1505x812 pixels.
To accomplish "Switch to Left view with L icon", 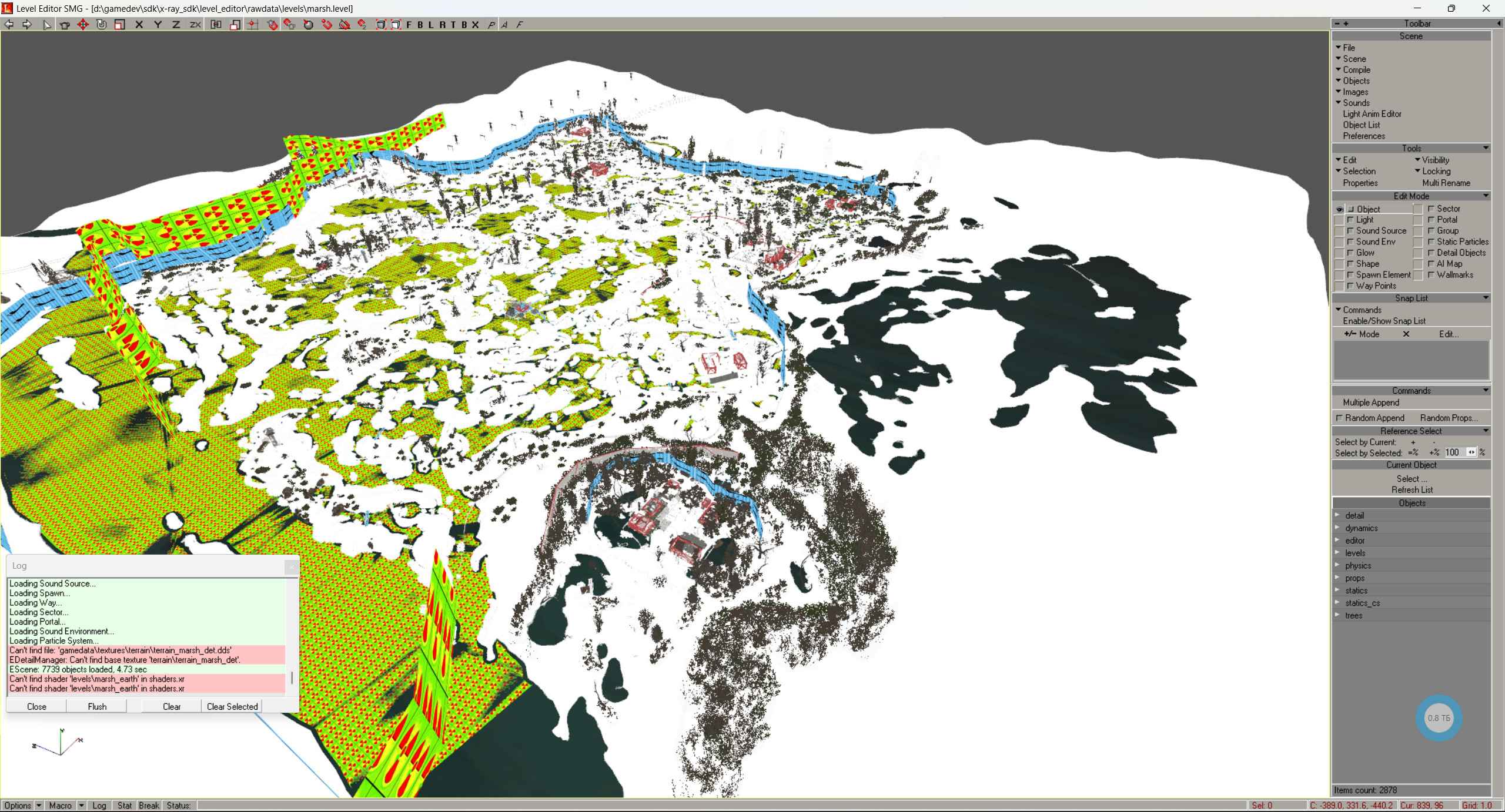I will [431, 25].
